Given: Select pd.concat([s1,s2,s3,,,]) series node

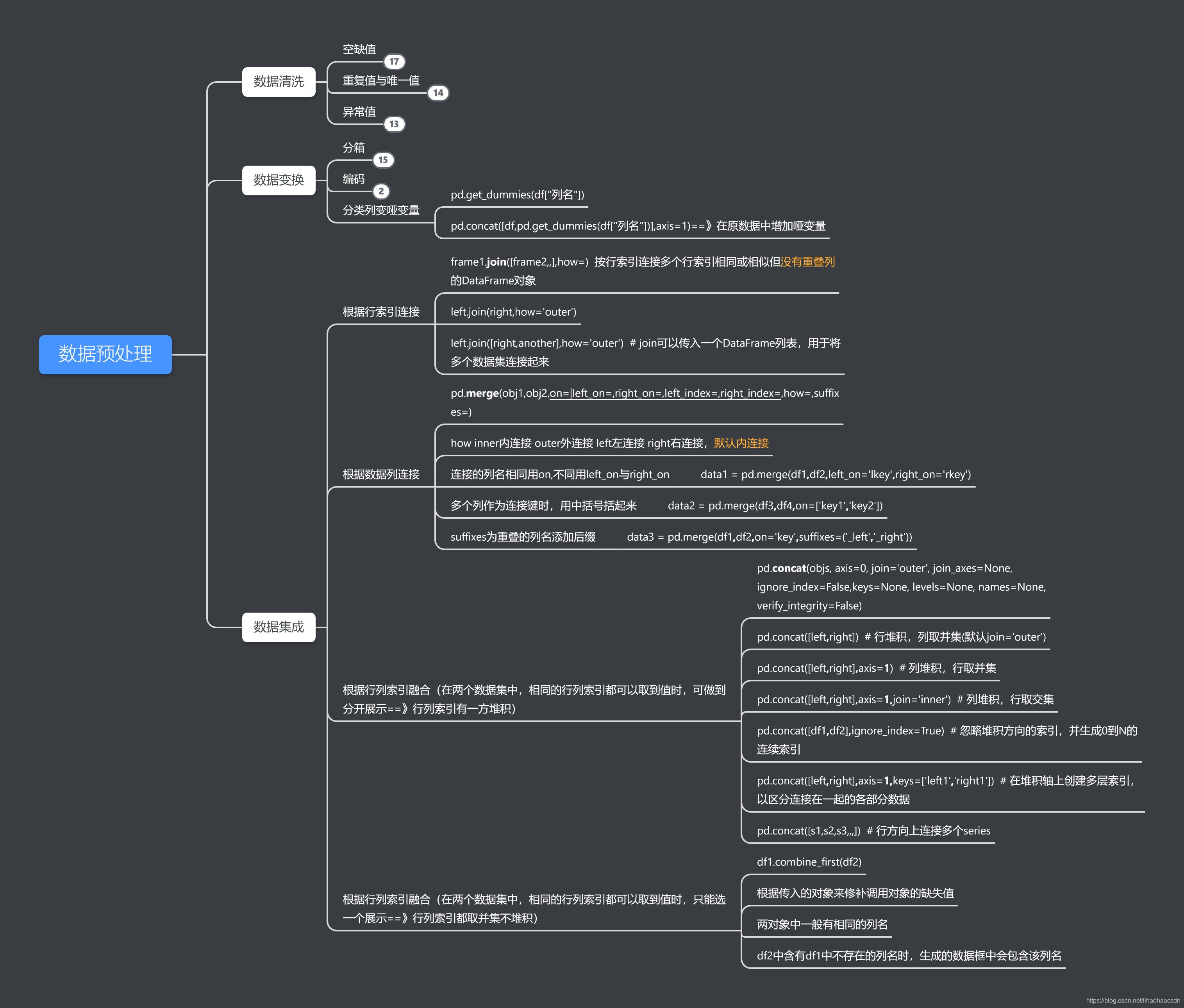Looking at the screenshot, I should [873, 831].
